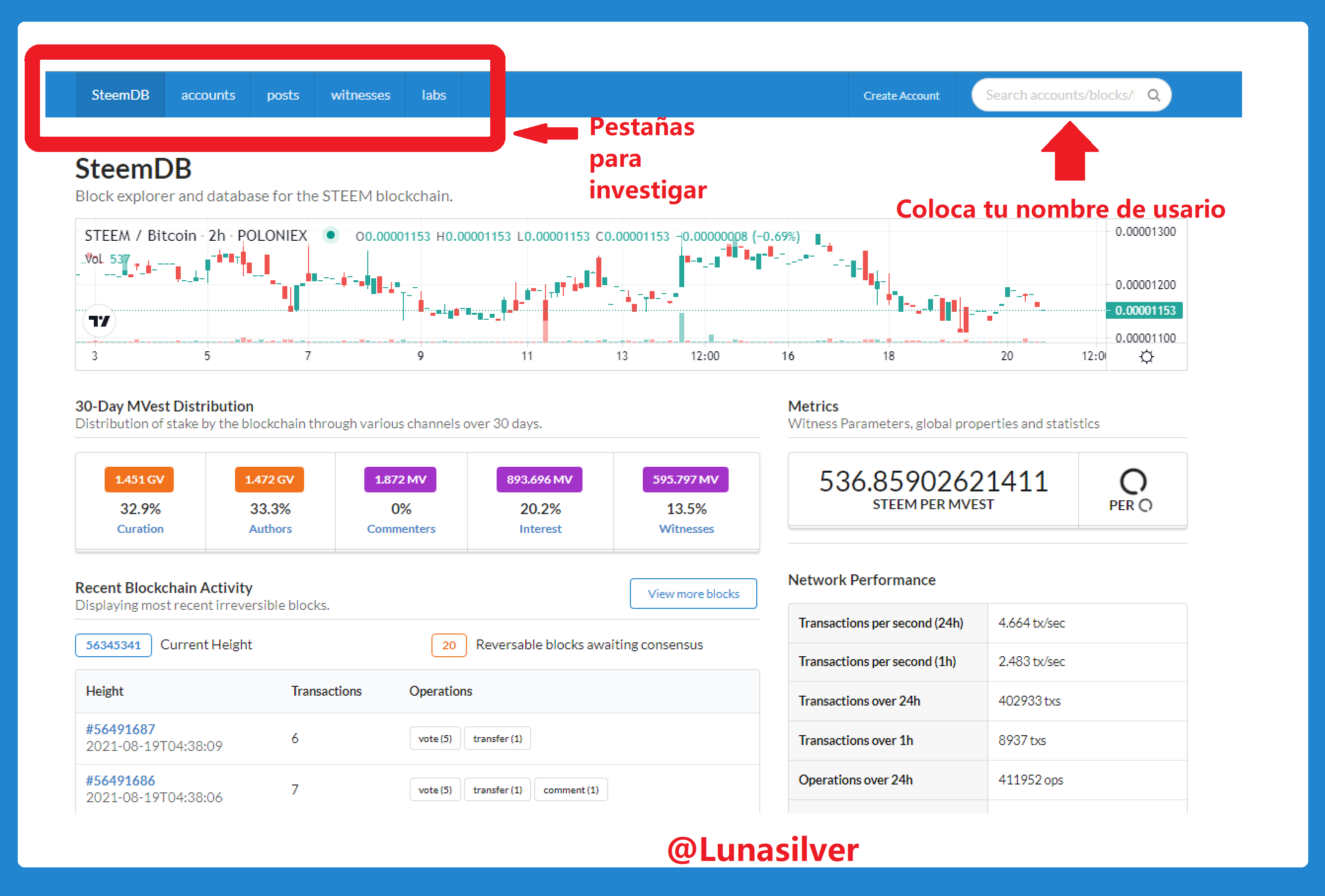Click the Vol 537 indicator label
Image resolution: width=1325 pixels, height=896 pixels.
coord(107,260)
